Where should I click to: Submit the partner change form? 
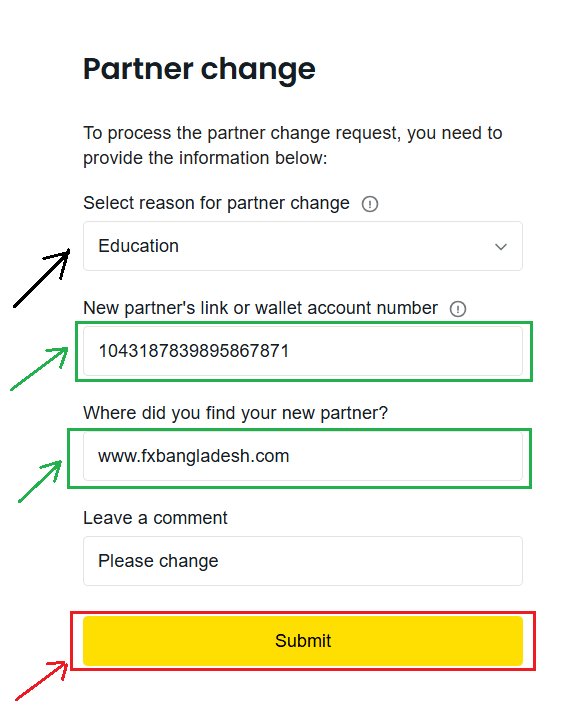pyautogui.click(x=303, y=641)
